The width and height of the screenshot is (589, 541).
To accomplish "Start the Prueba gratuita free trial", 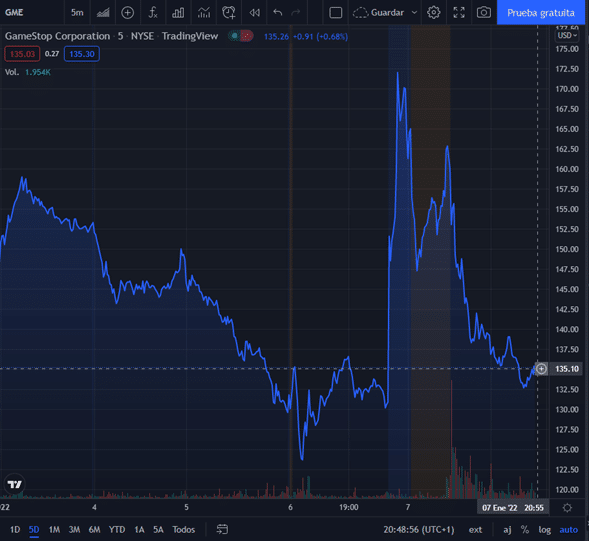I will [x=541, y=12].
